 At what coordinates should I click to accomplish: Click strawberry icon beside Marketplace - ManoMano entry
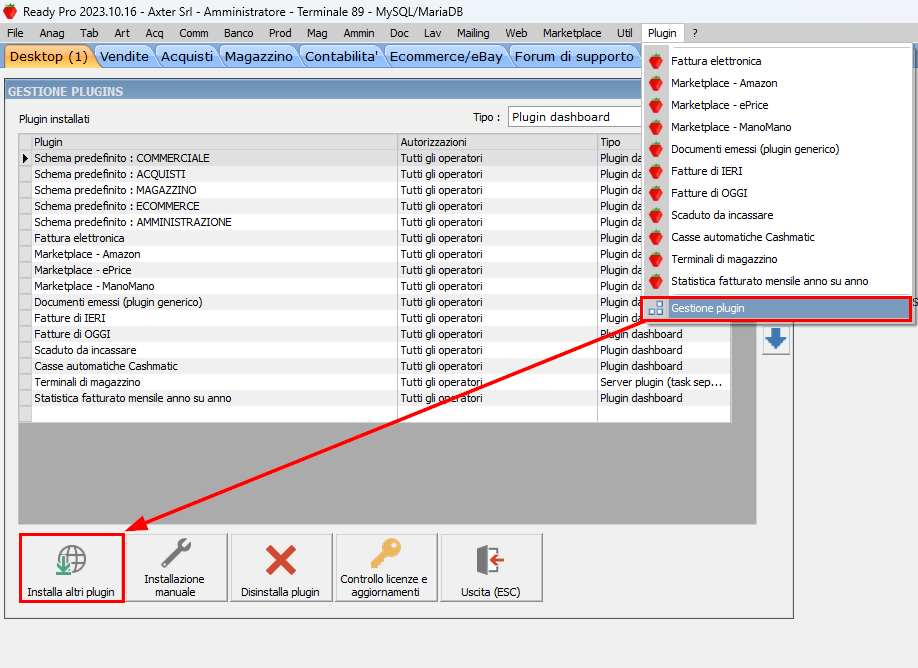tap(656, 127)
